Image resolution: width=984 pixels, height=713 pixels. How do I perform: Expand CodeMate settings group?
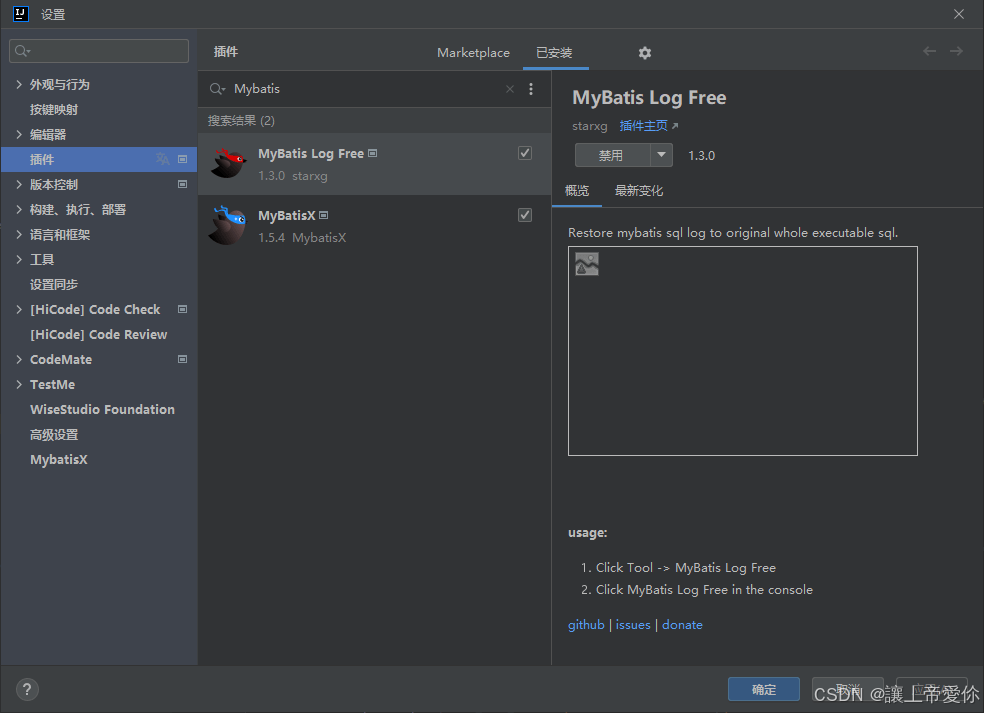[x=19, y=360]
